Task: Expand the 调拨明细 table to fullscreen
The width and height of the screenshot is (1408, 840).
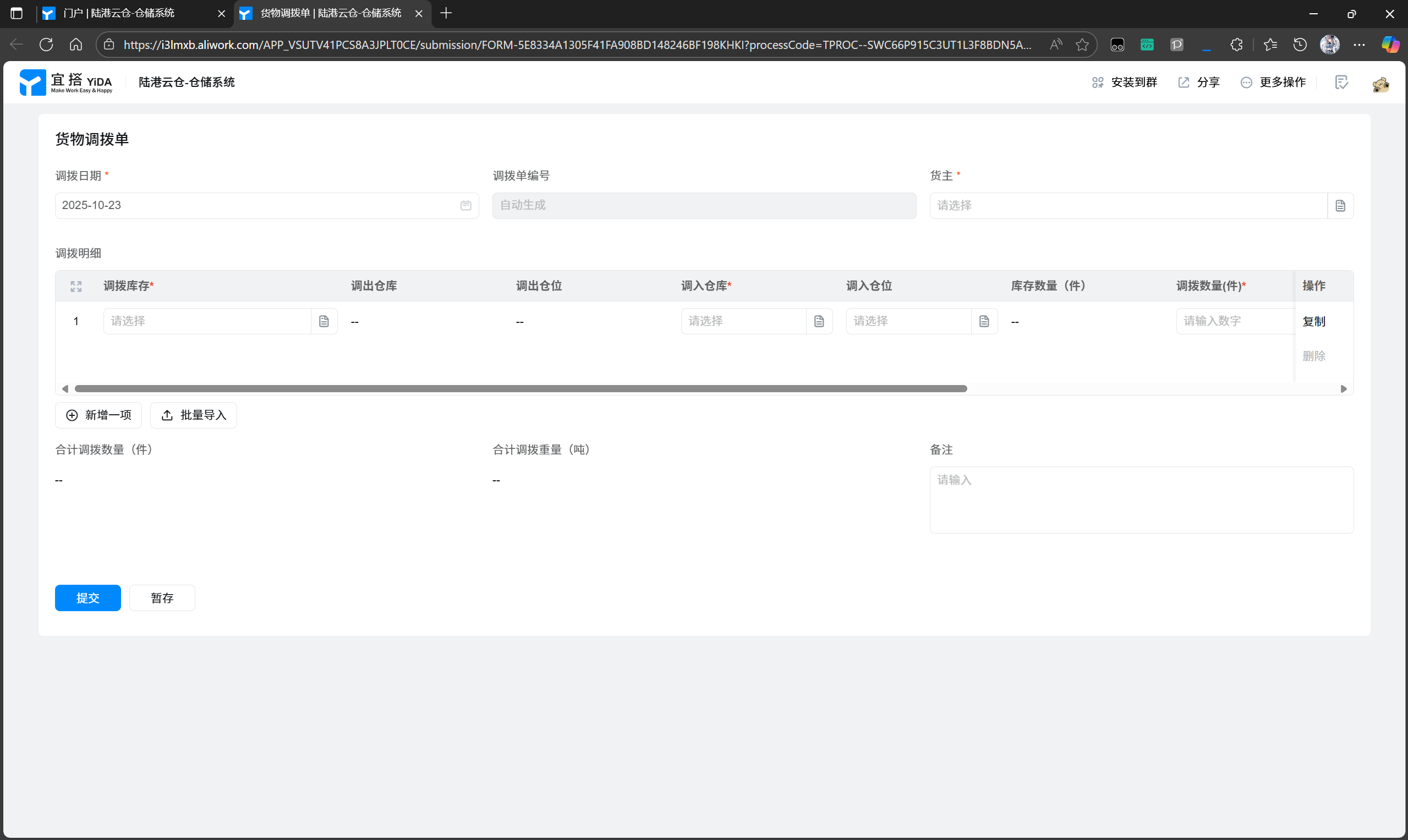Action: (76, 287)
